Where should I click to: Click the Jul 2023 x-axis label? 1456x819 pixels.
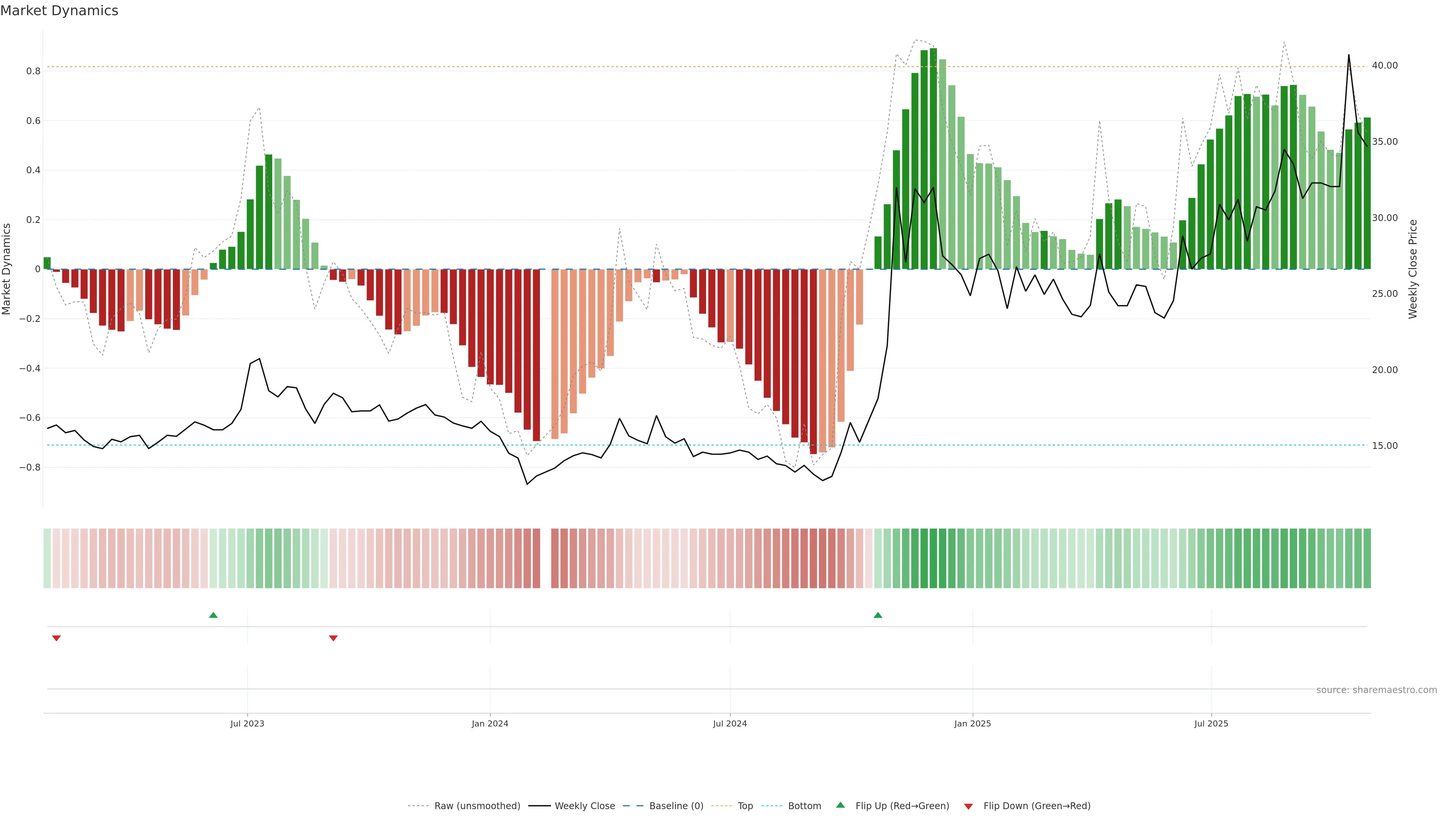click(247, 723)
